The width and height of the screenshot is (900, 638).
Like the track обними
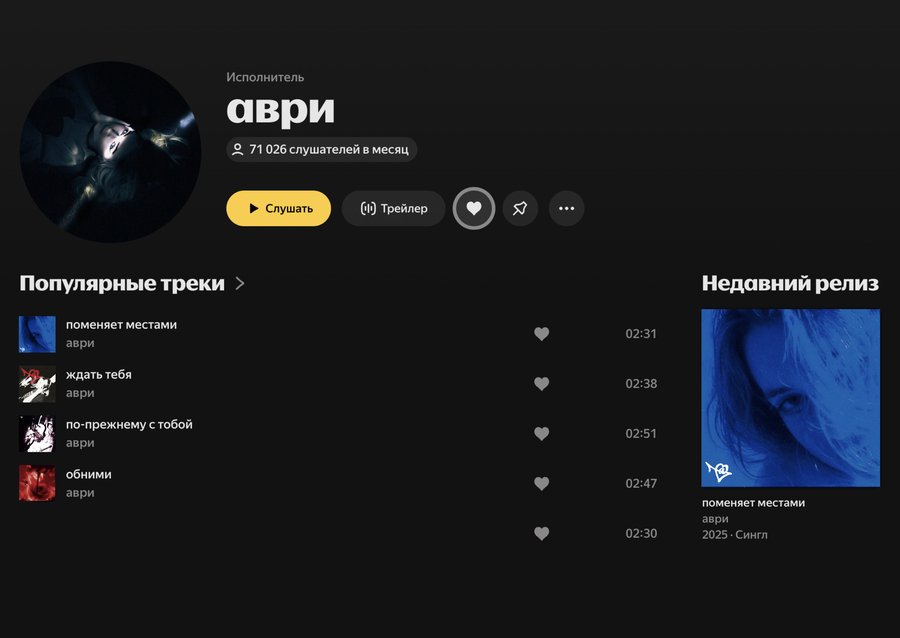(x=541, y=484)
